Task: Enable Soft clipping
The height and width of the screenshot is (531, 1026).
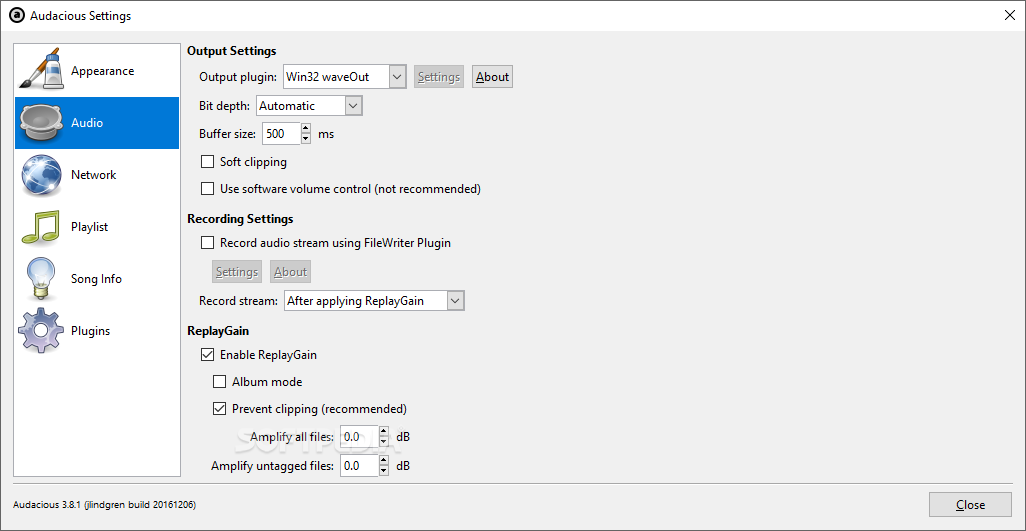Action: pos(207,162)
